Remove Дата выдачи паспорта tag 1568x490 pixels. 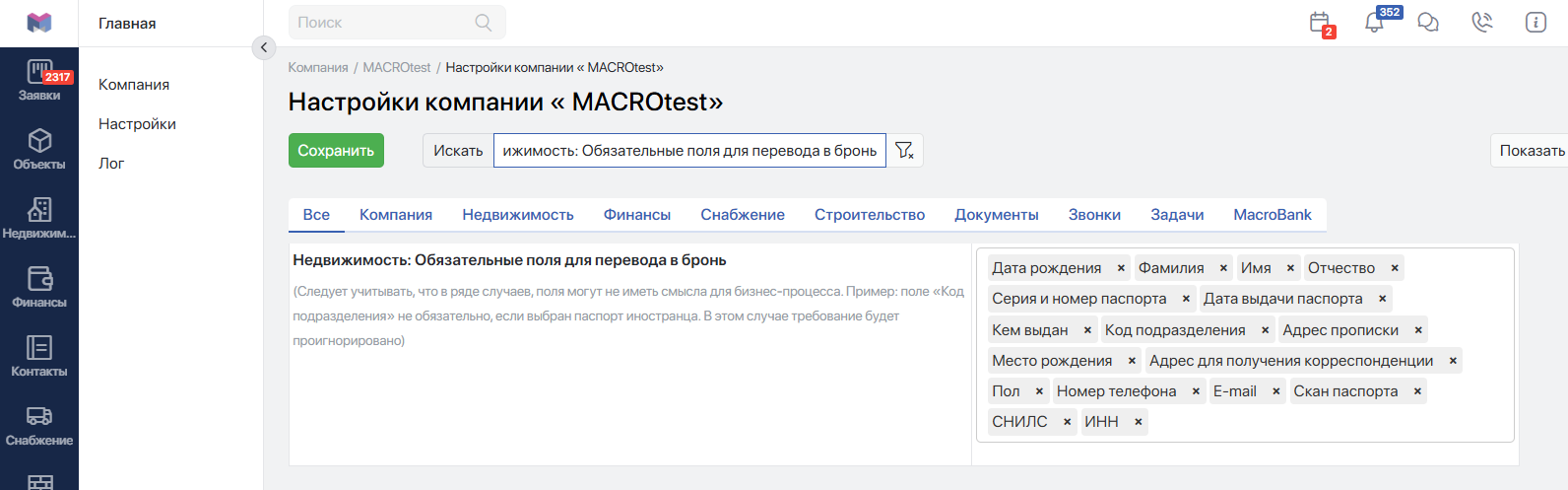tap(1382, 299)
